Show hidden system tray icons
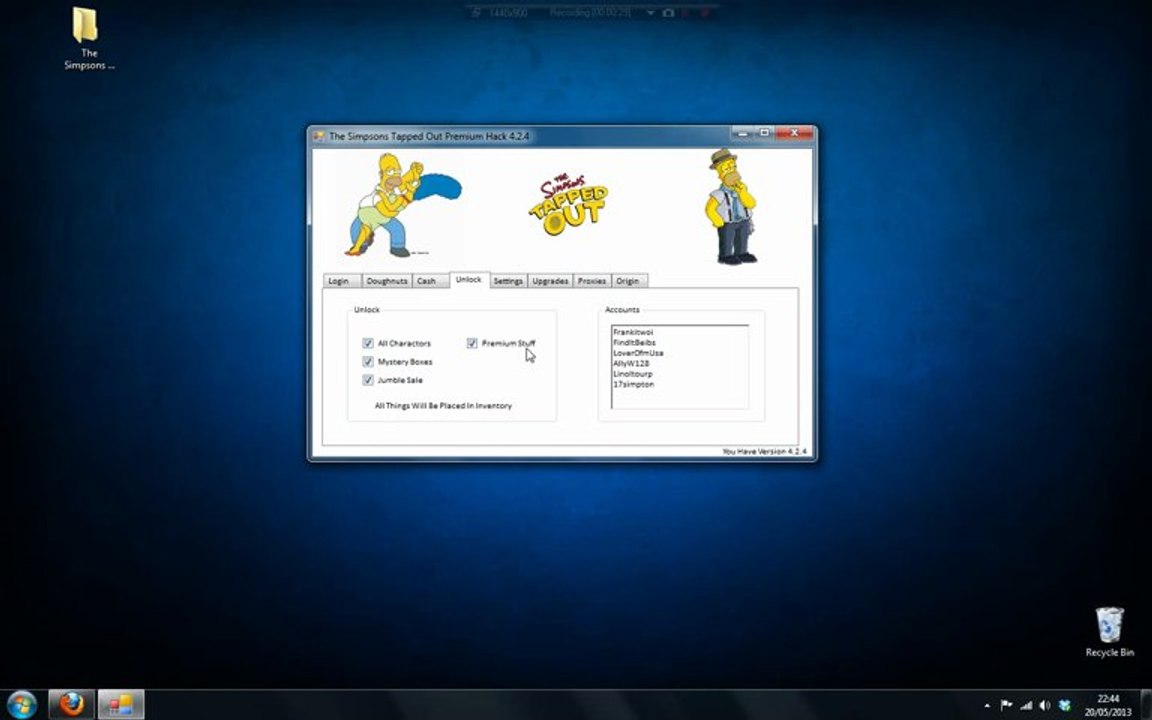 [x=987, y=705]
